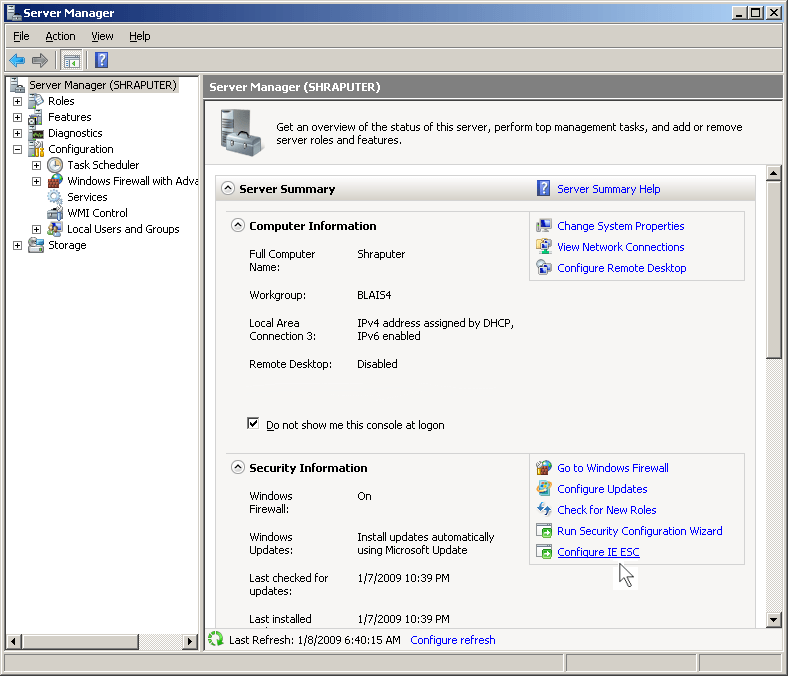The height and width of the screenshot is (676, 800).
Task: Click the Features node icon in tree
Action: pos(36,117)
